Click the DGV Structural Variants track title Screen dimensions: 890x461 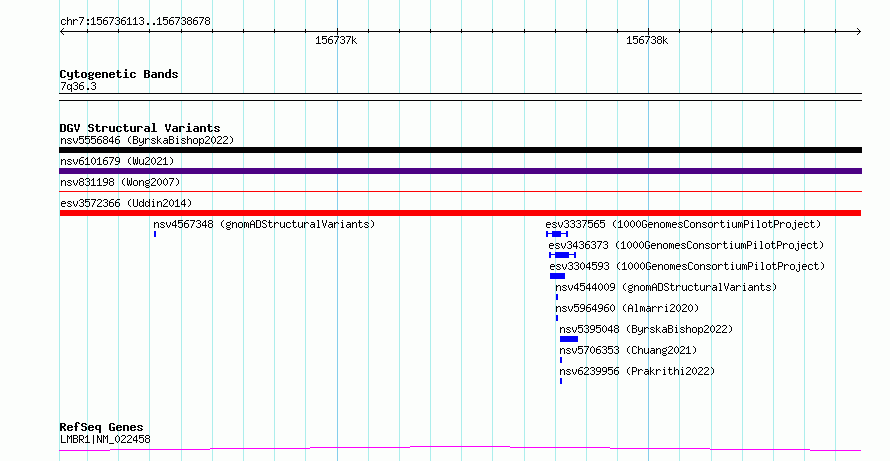point(140,128)
